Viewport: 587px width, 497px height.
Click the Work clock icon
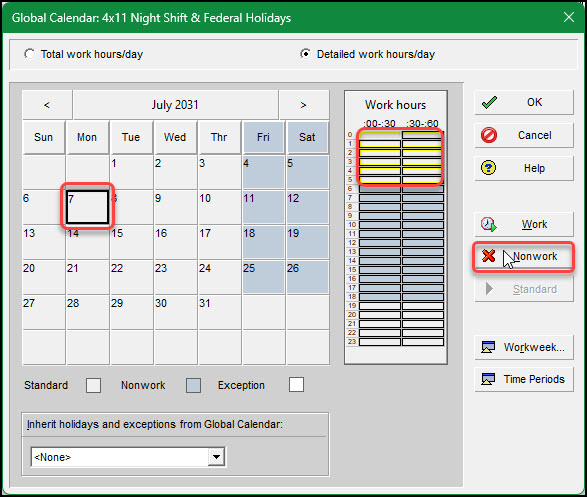489,224
